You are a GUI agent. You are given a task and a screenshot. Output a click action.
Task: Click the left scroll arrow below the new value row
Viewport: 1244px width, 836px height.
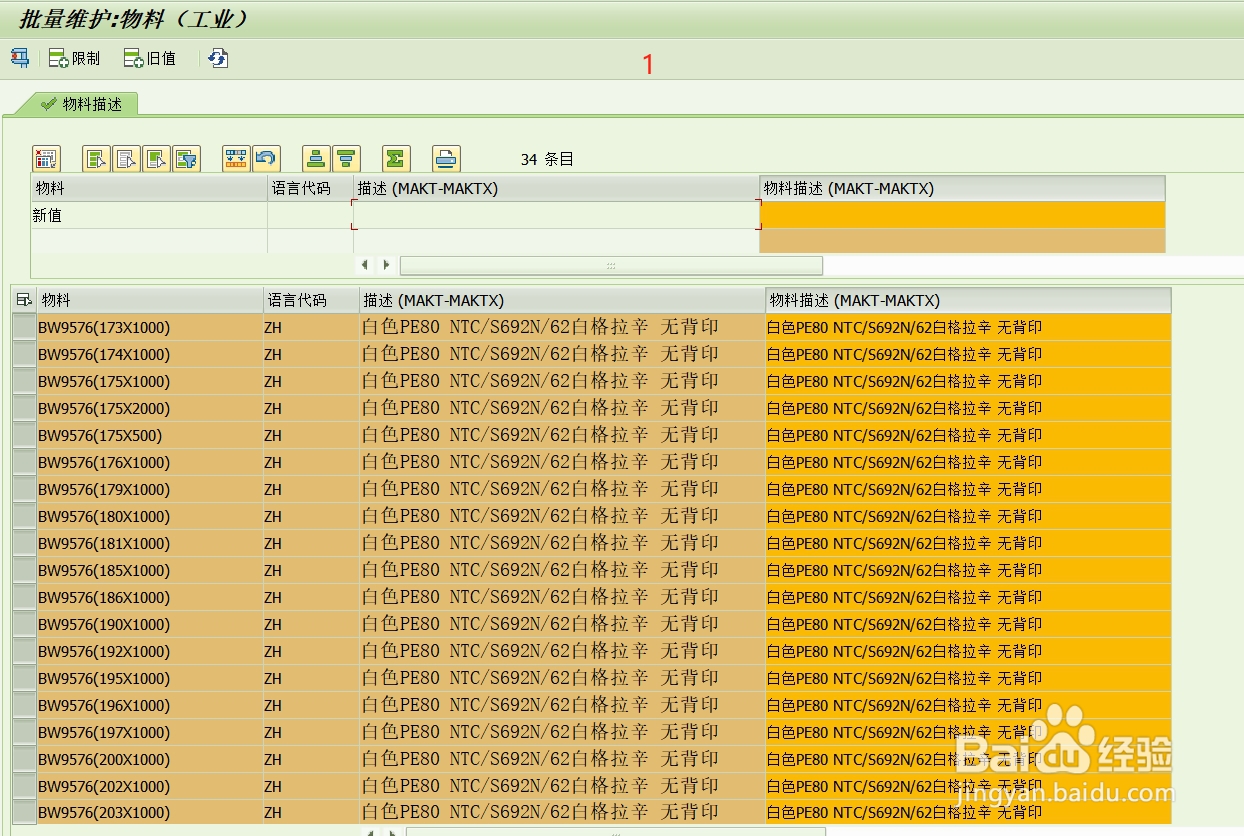[x=365, y=264]
